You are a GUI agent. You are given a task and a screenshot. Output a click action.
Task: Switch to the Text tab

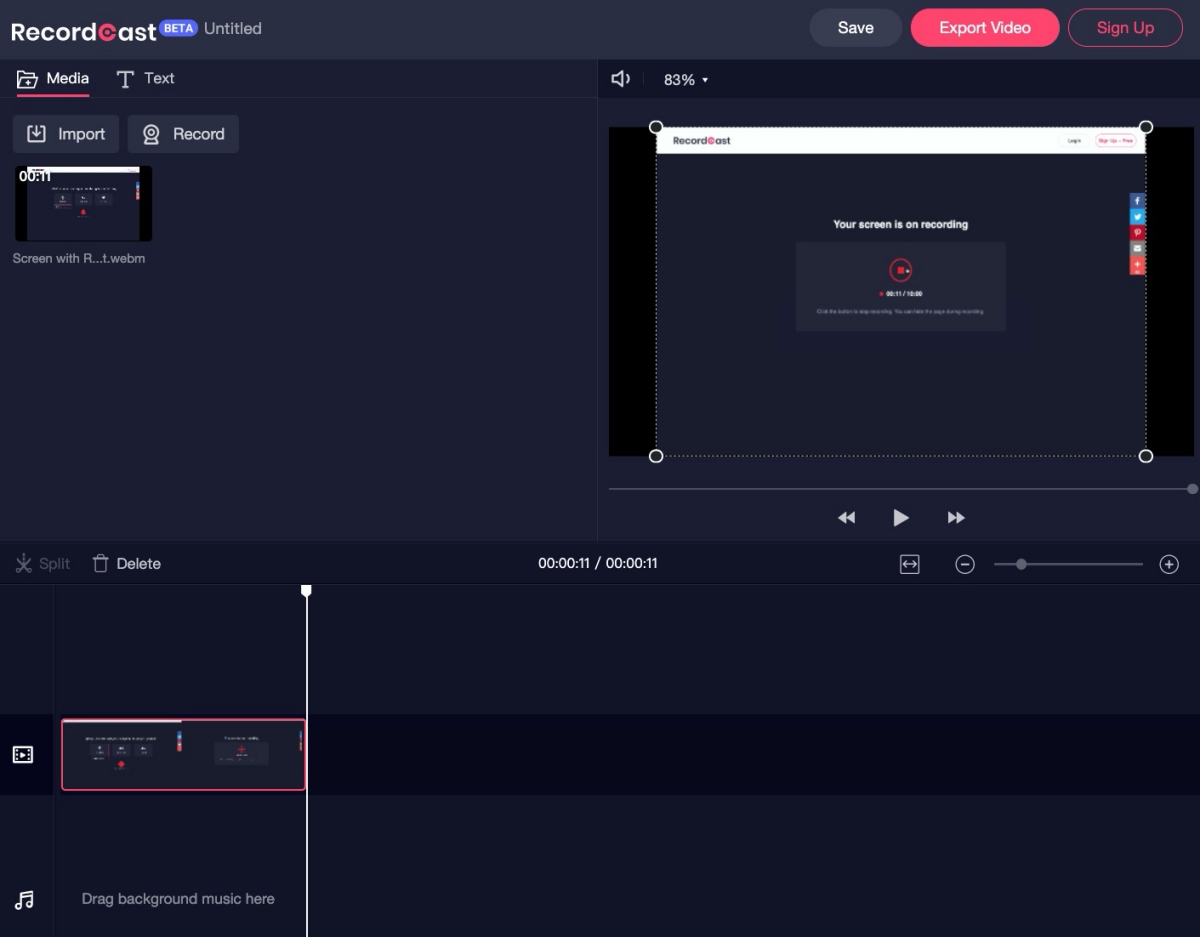tap(146, 79)
